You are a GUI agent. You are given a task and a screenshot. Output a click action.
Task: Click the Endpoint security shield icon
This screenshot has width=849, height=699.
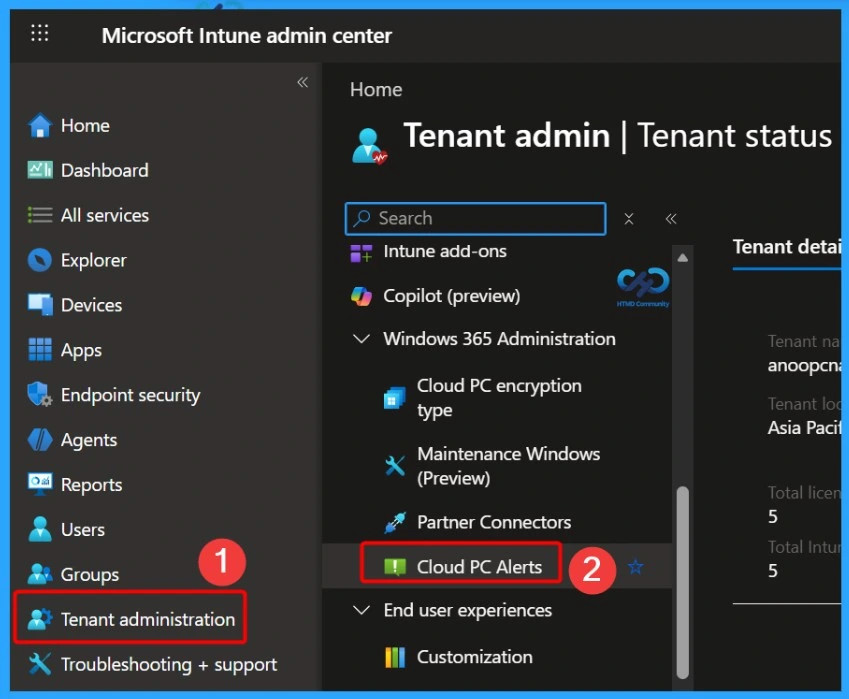click(x=40, y=394)
